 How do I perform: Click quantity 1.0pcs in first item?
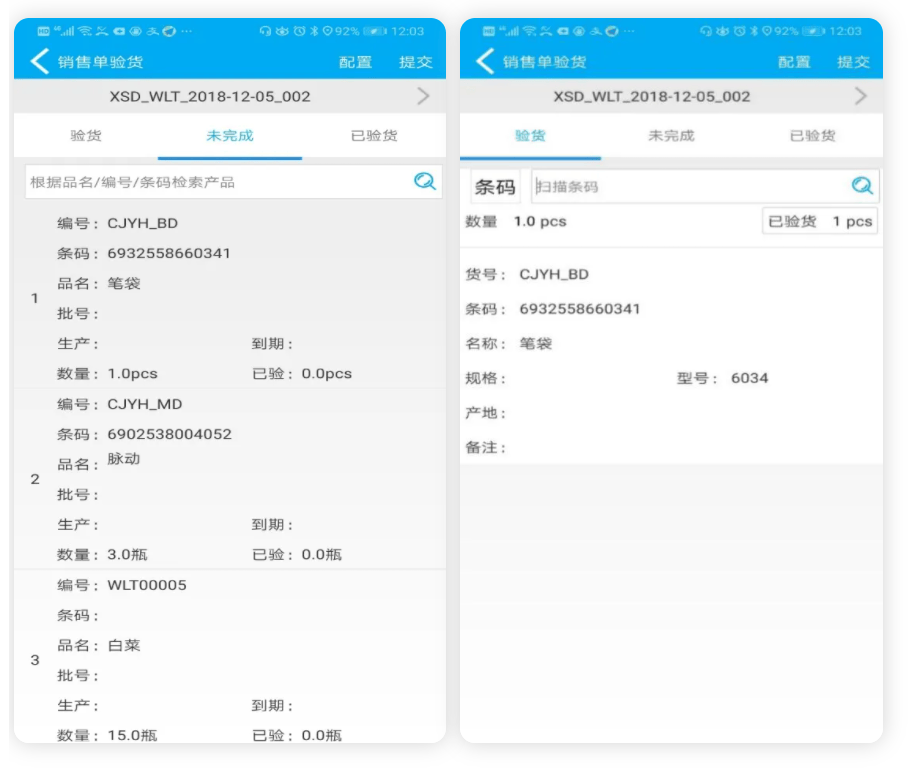click(132, 374)
